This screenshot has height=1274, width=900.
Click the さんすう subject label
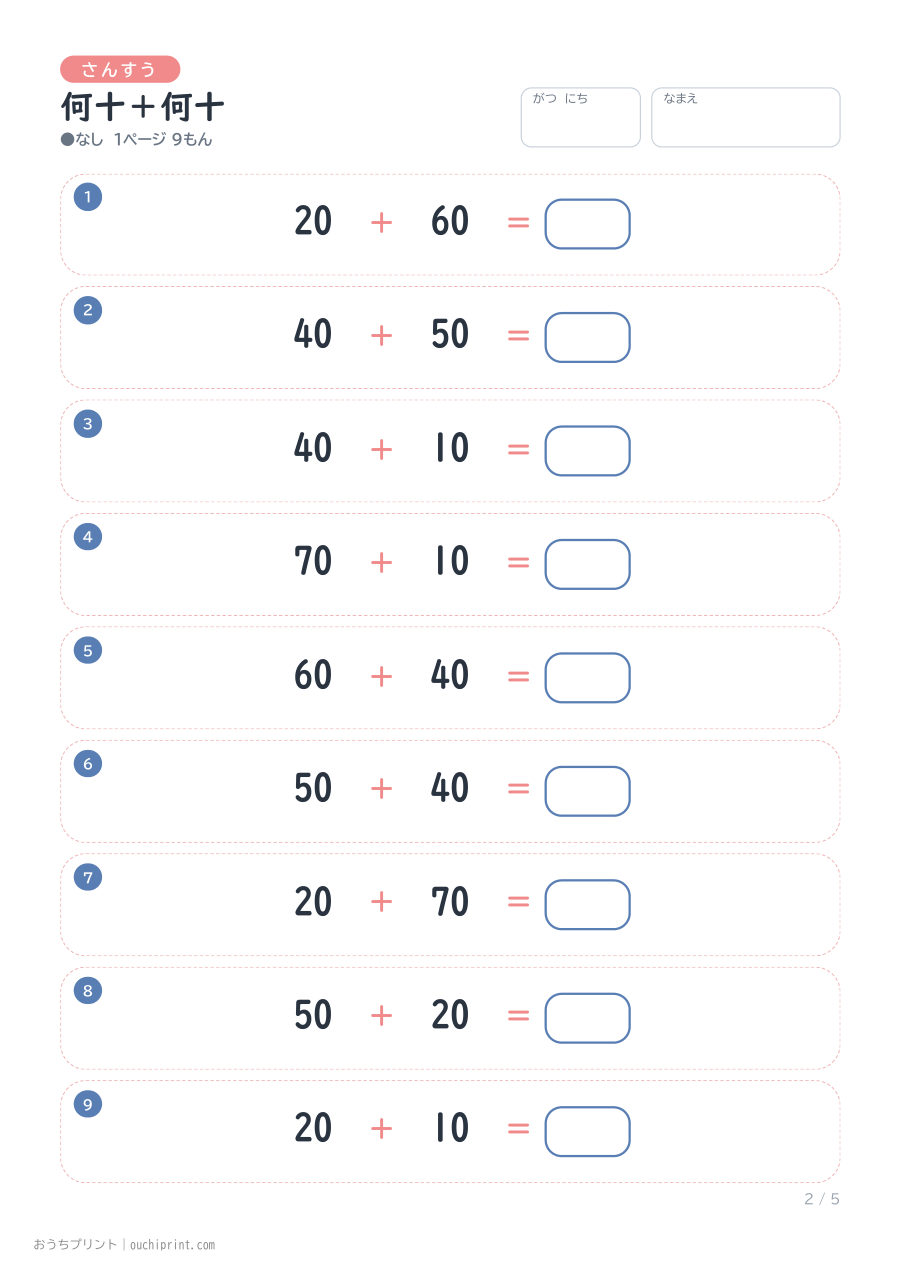click(120, 69)
